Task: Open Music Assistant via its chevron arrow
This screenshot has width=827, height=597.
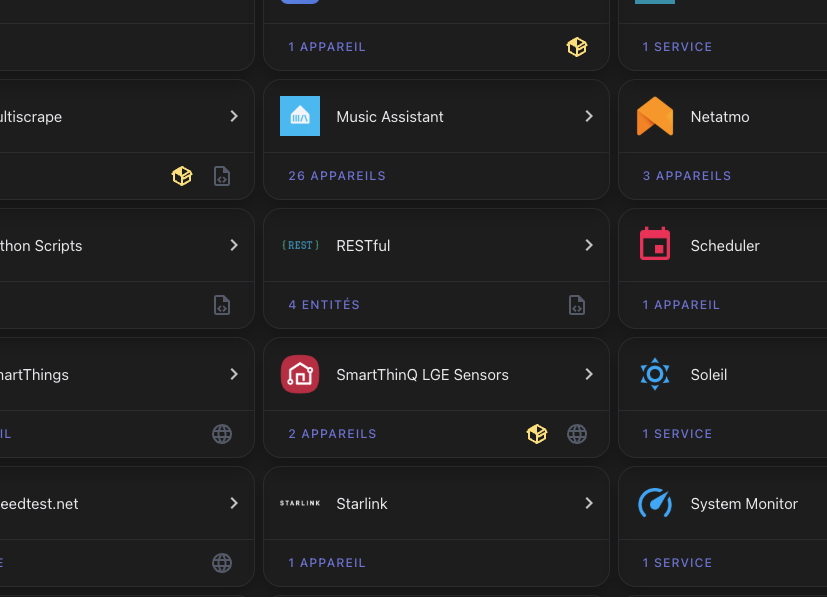Action: tap(589, 117)
